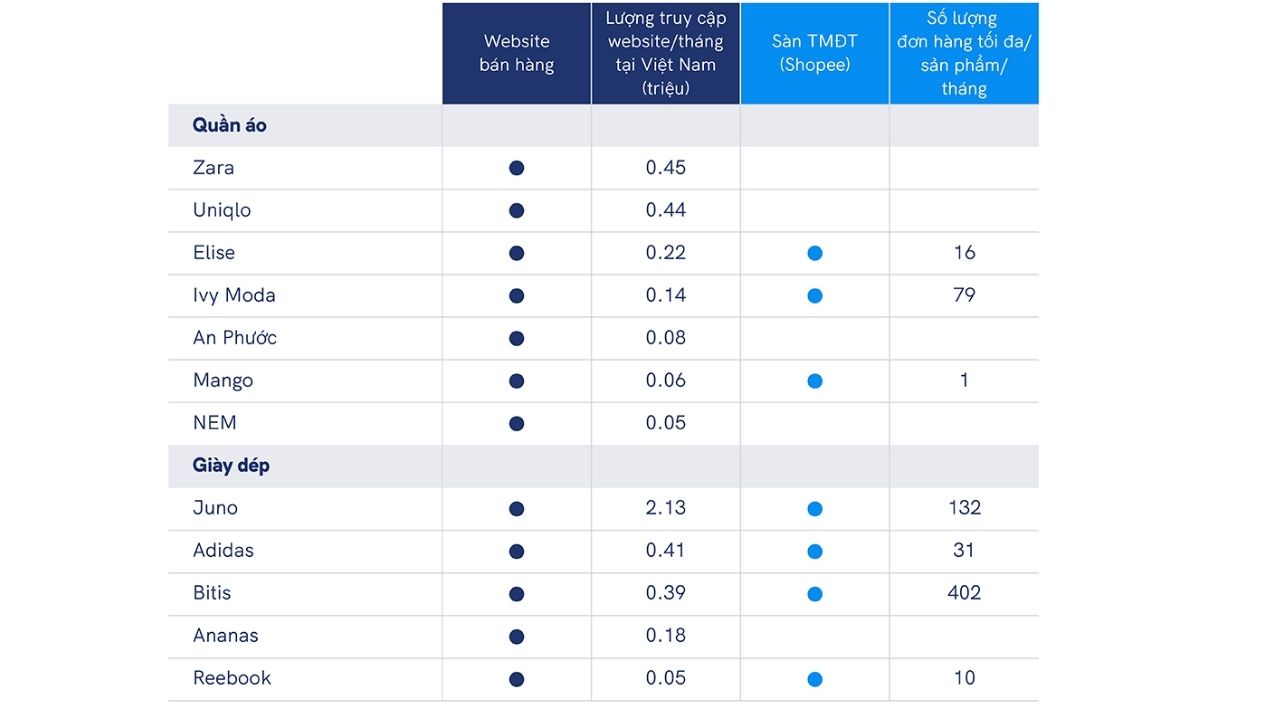Click the 402 order count for Bitis
1280x720 pixels.
point(964,593)
